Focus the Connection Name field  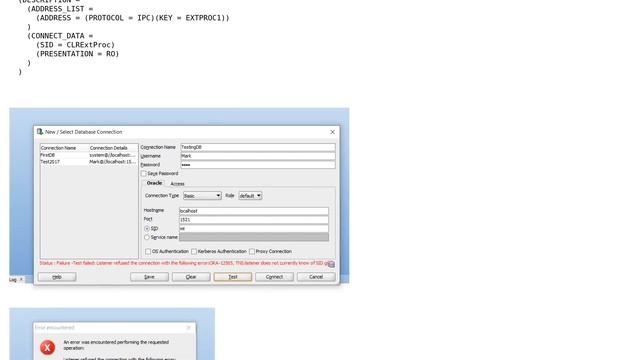click(258, 147)
